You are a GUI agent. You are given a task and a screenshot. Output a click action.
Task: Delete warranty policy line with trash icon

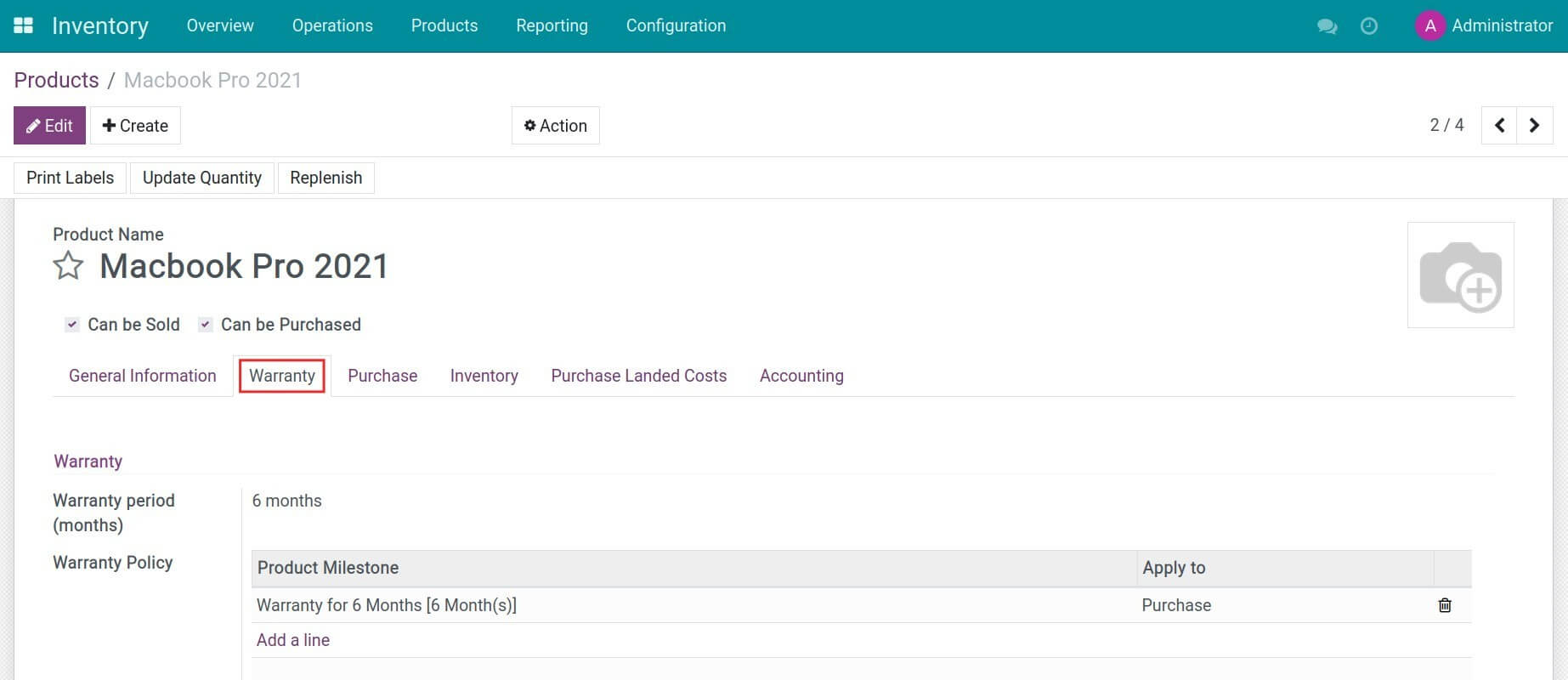pyautogui.click(x=1444, y=605)
